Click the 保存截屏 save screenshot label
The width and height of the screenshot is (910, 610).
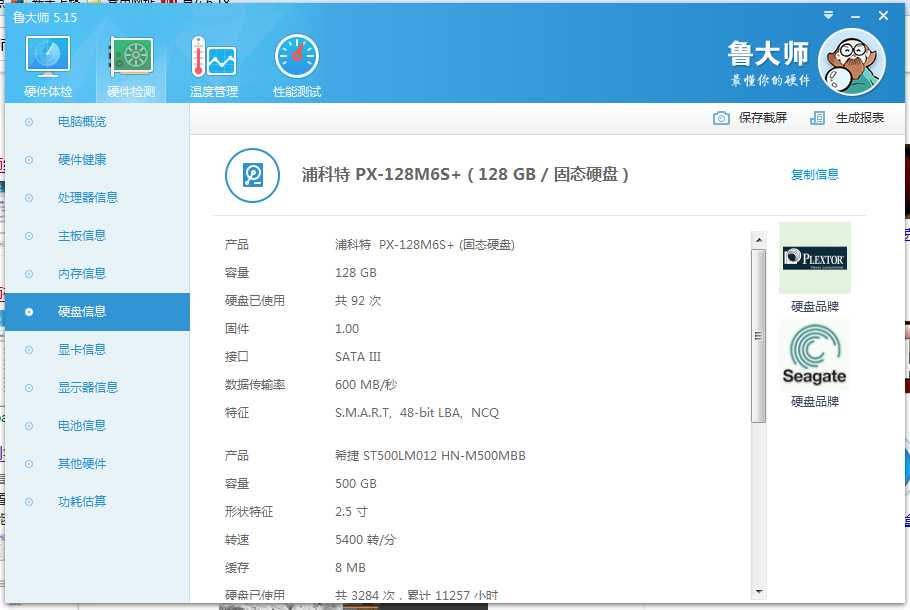point(763,118)
